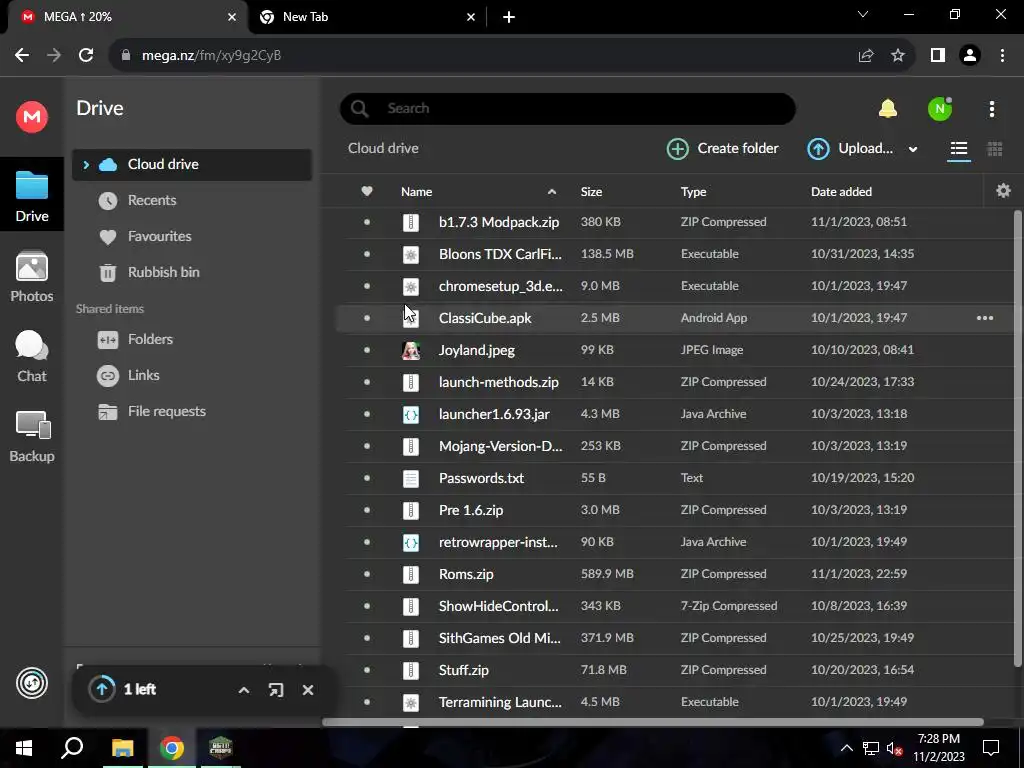The width and height of the screenshot is (1024, 768).
Task: Open options for ClassiCube.apk
Action: [984, 318]
